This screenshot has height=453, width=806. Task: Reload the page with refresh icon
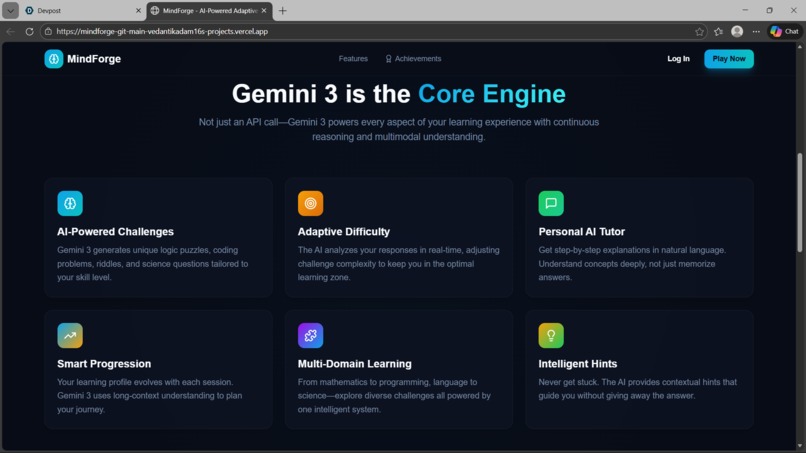point(29,31)
